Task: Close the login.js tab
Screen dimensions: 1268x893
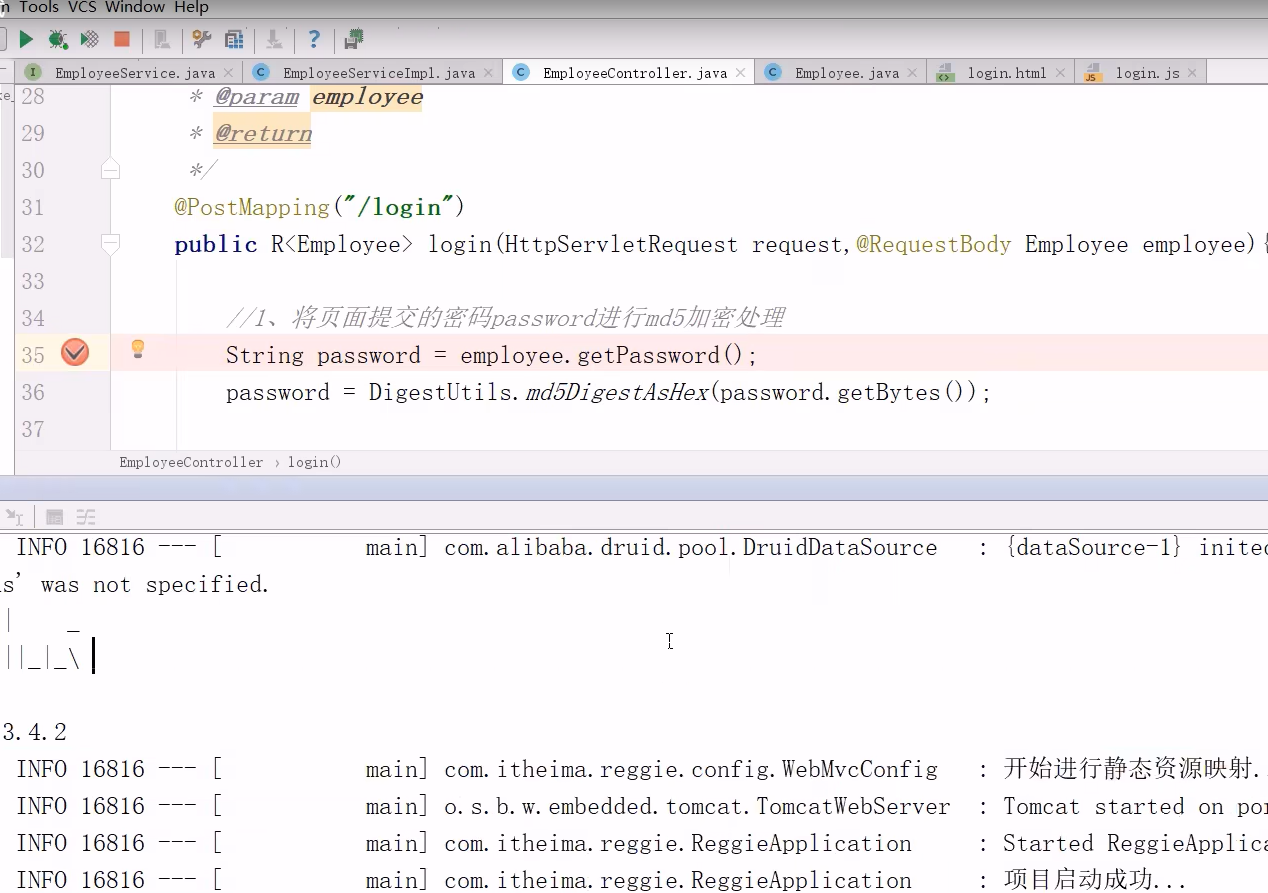Action: (x=1192, y=73)
